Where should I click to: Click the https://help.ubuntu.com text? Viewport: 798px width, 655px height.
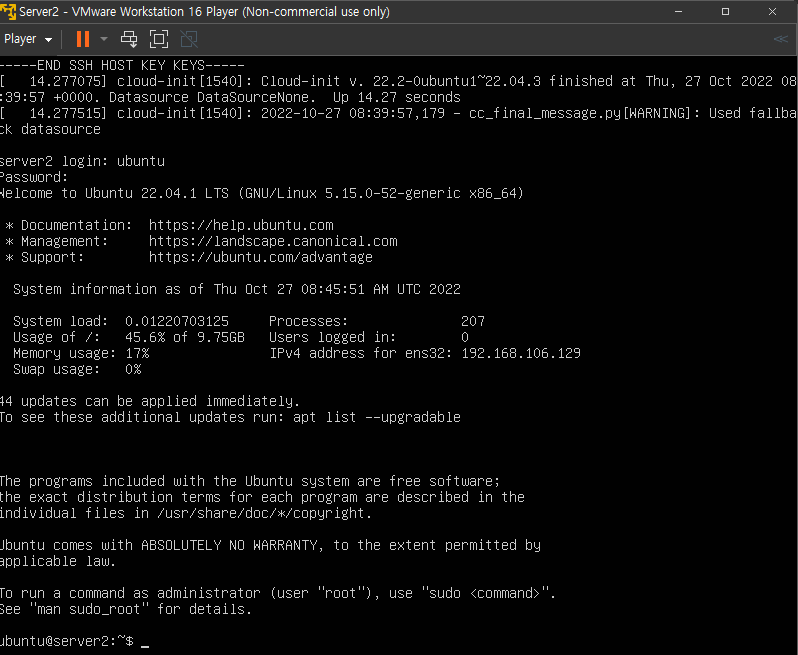[241, 225]
